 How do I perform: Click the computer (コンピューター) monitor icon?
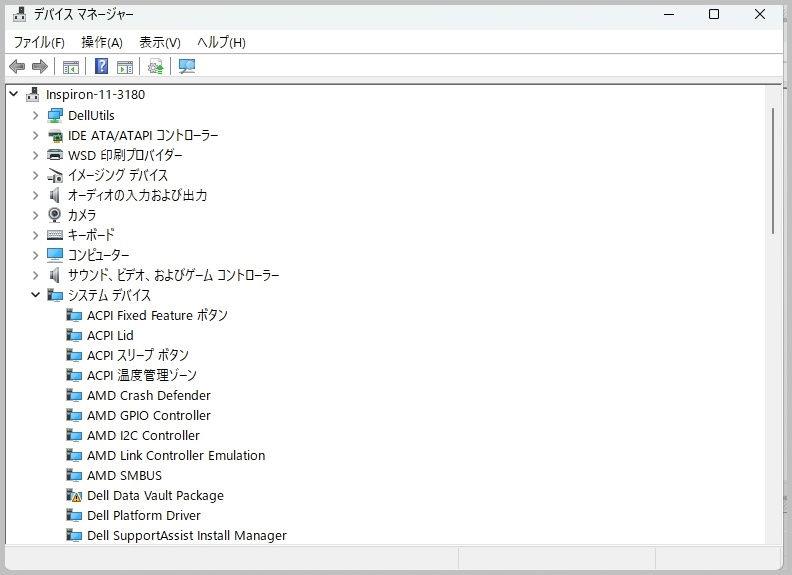(x=55, y=255)
